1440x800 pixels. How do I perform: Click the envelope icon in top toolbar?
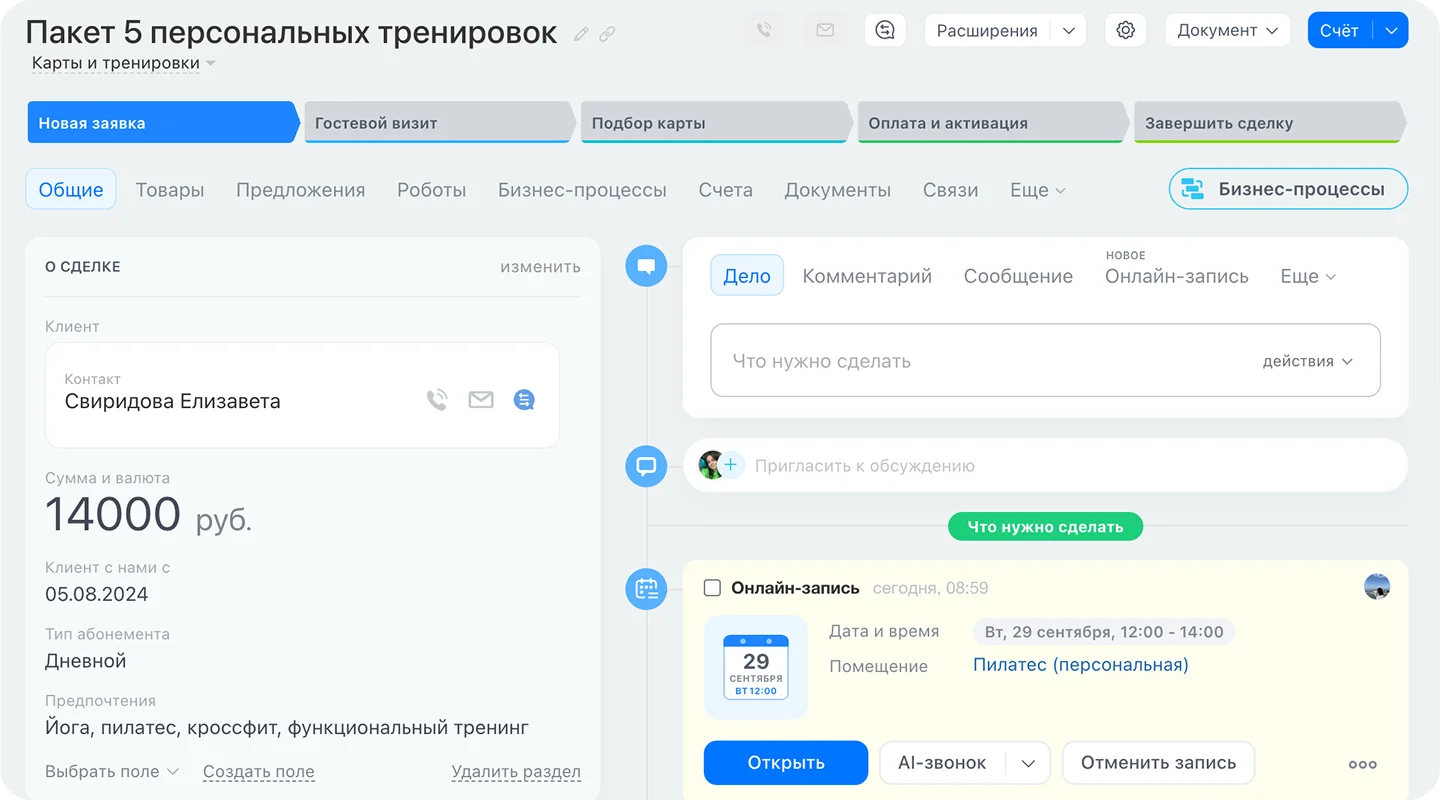825,30
